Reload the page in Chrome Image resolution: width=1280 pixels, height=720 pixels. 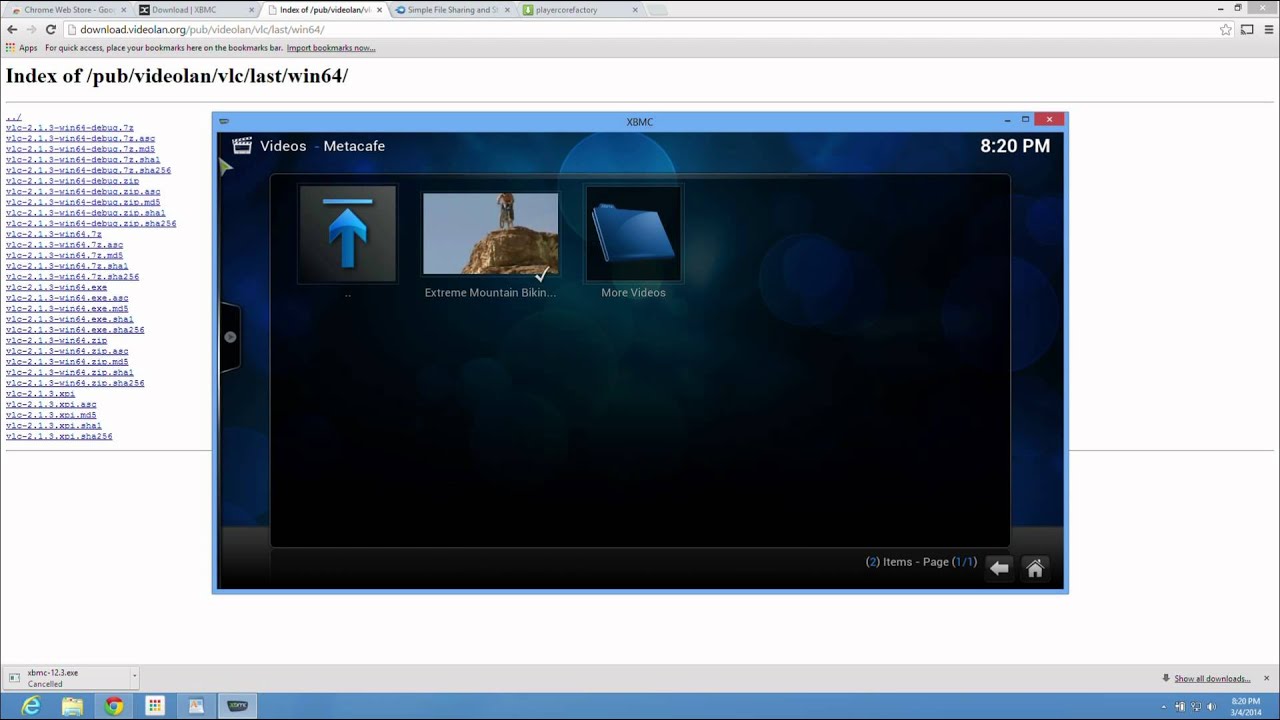click(50, 30)
